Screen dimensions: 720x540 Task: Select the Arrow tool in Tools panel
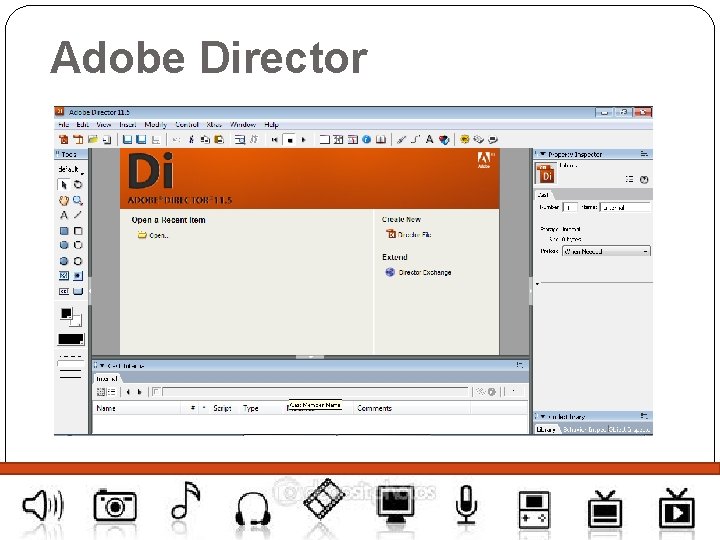pyautogui.click(x=64, y=185)
